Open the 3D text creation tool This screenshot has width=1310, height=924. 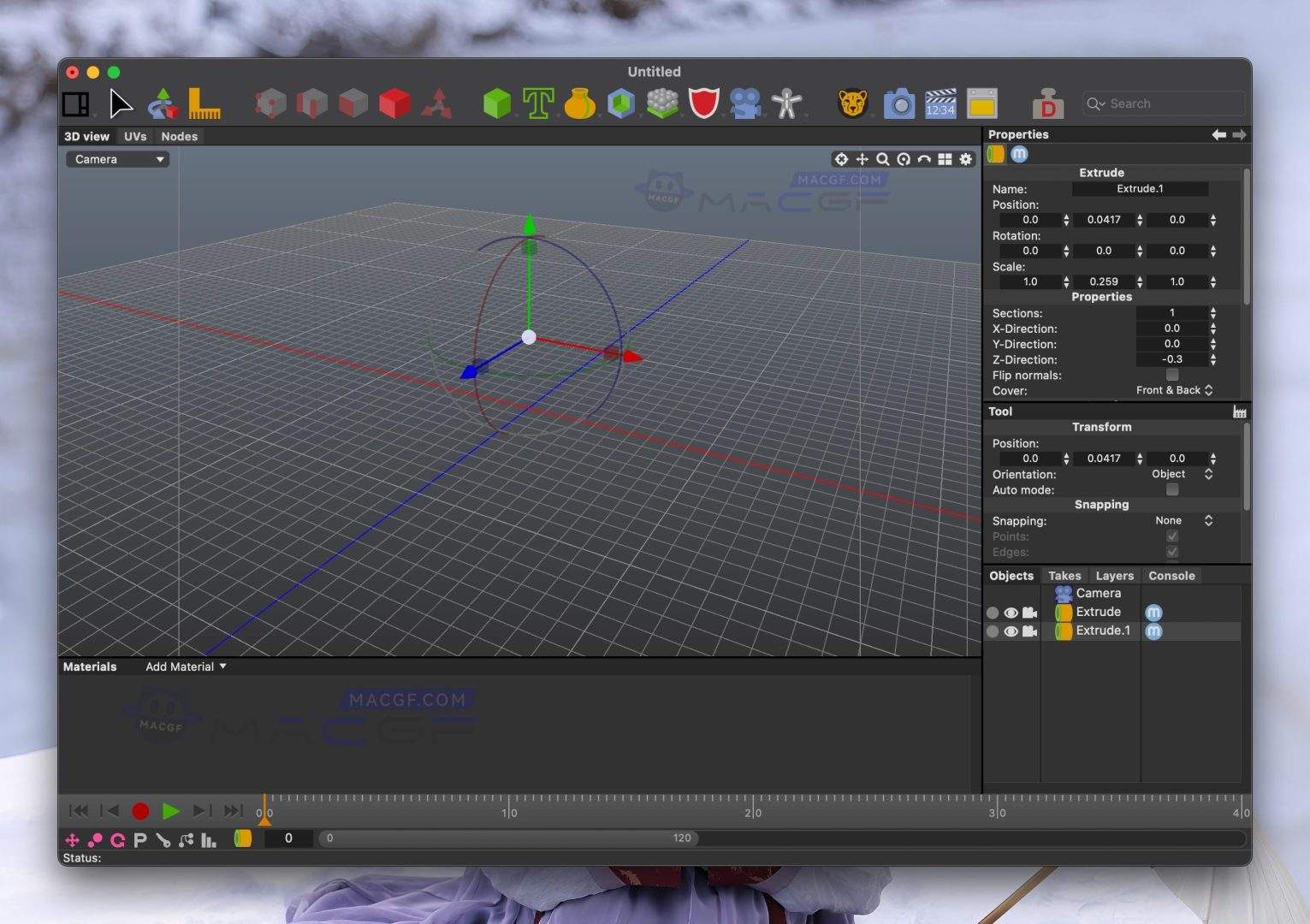[539, 103]
